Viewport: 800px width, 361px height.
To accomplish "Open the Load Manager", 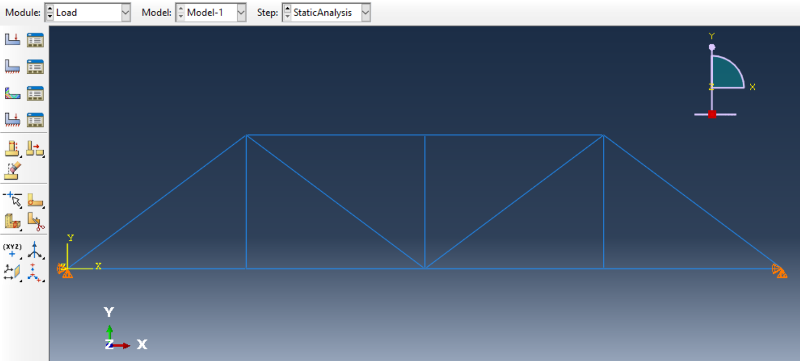I will (x=35, y=40).
